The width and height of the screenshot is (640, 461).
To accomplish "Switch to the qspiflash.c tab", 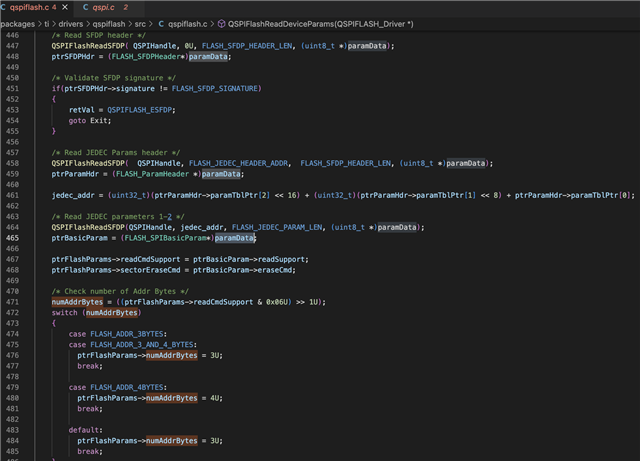I will (33, 7).
